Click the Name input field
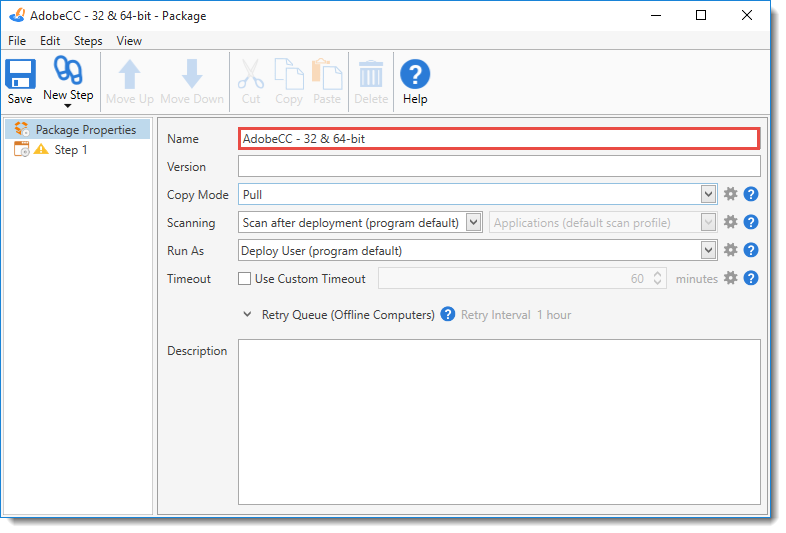 [x=499, y=139]
